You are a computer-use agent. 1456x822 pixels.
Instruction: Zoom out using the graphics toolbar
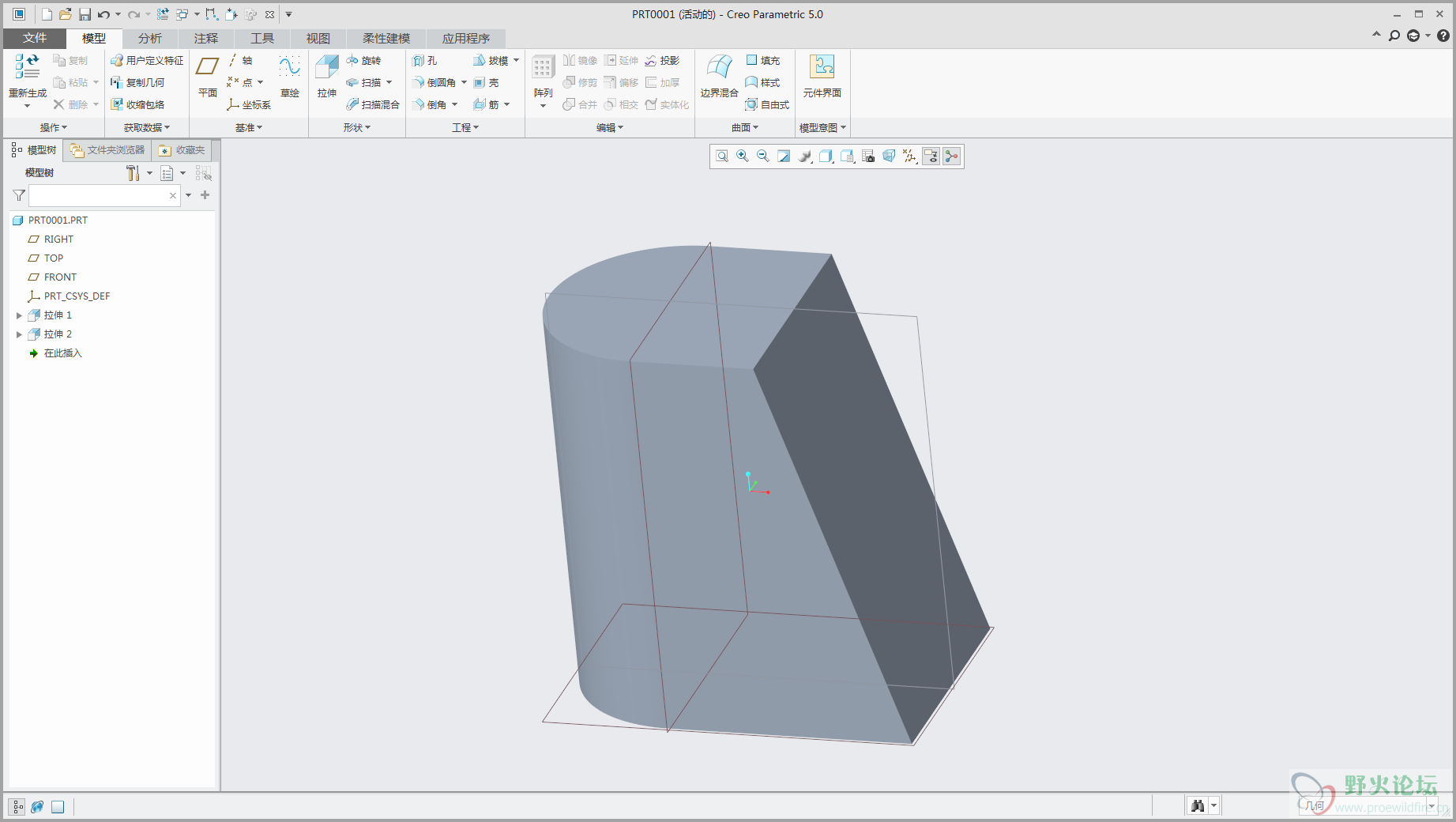click(763, 156)
